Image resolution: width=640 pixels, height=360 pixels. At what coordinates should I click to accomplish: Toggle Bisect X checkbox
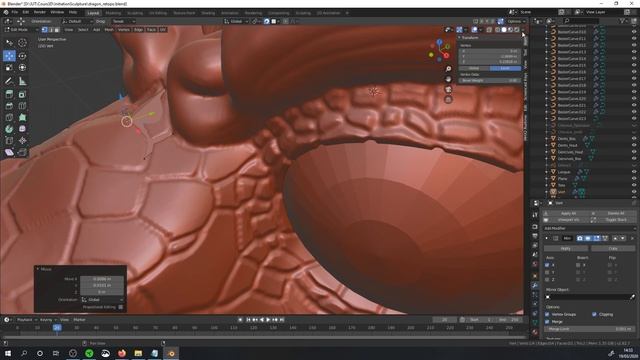coord(578,265)
